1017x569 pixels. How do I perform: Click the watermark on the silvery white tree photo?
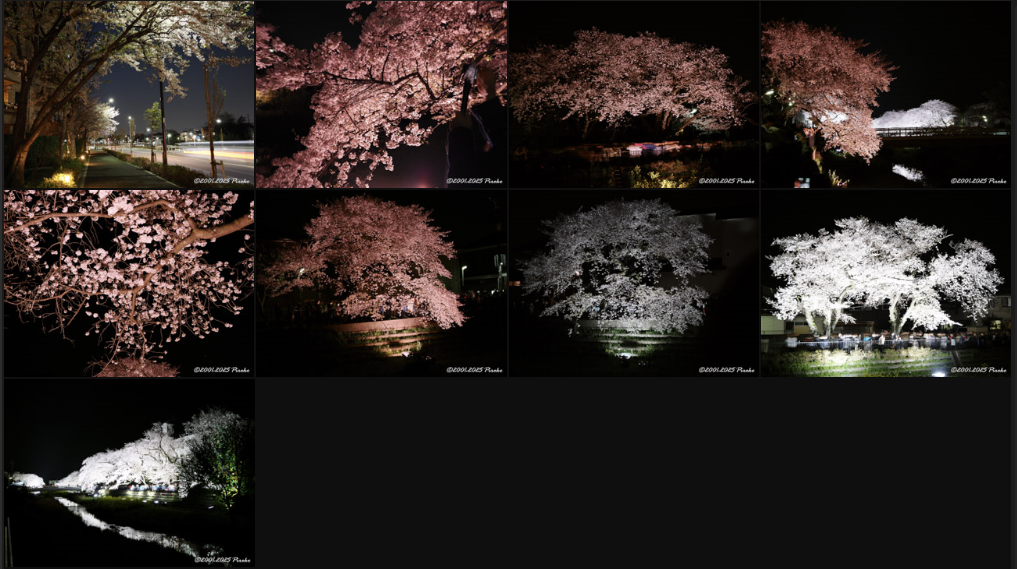(x=727, y=370)
